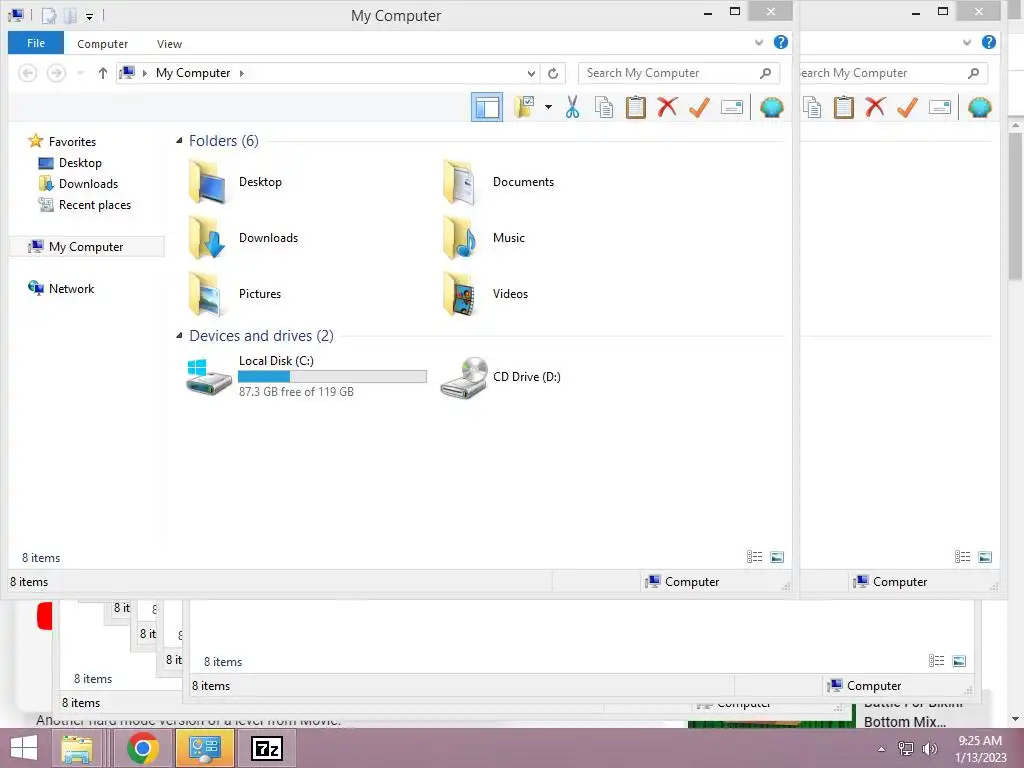Open Google Chrome from the taskbar
The image size is (1024, 768).
coord(142,748)
